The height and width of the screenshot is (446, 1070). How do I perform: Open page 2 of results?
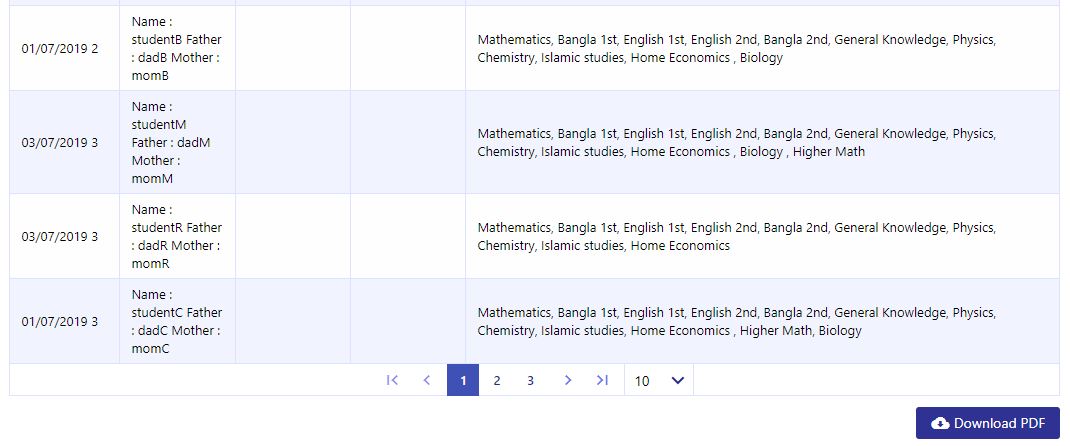(497, 381)
